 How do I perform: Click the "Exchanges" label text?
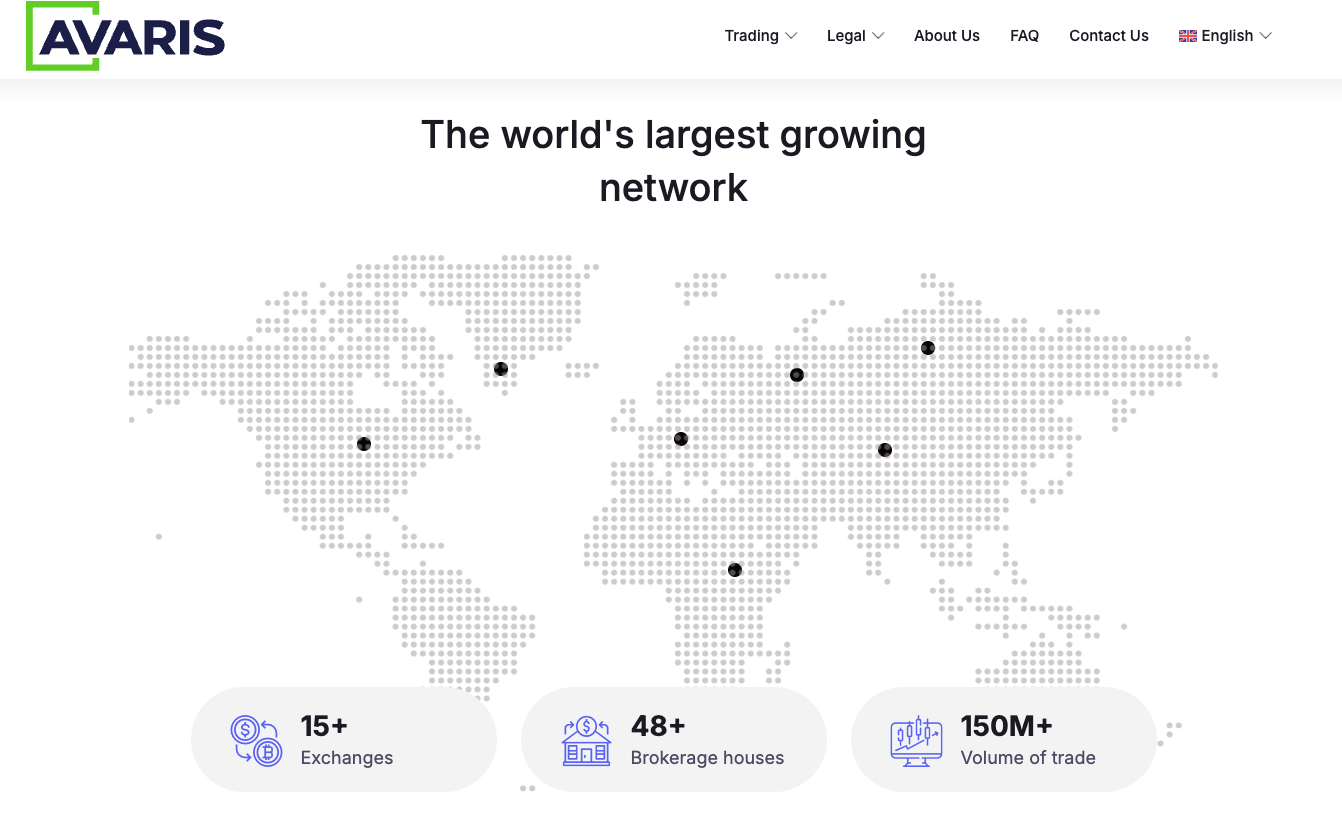(347, 758)
